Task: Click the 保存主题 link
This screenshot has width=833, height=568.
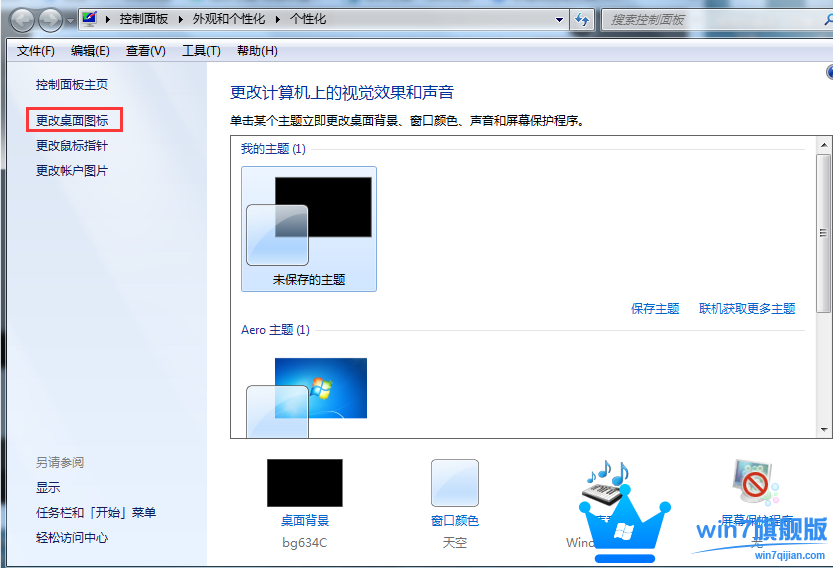Action: tap(655, 309)
